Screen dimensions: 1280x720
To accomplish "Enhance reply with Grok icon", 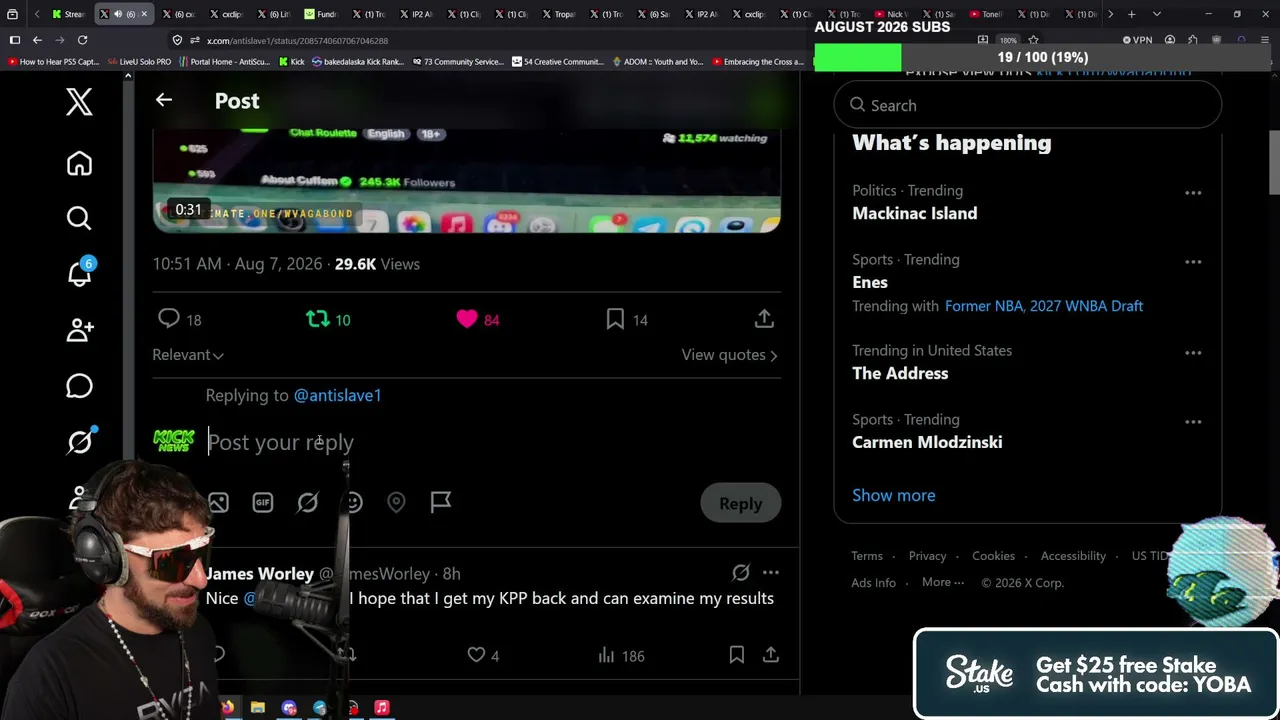I will (307, 502).
